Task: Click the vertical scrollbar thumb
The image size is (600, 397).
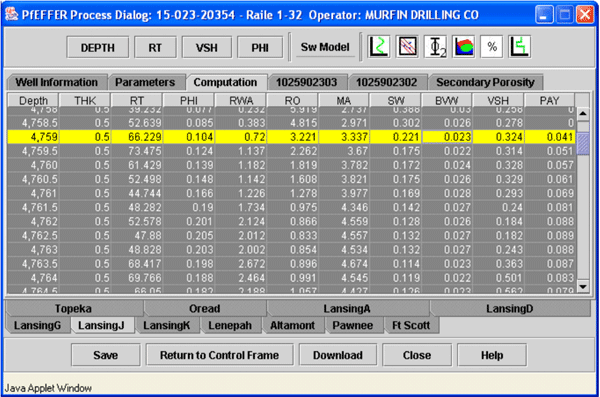Action: tap(583, 144)
